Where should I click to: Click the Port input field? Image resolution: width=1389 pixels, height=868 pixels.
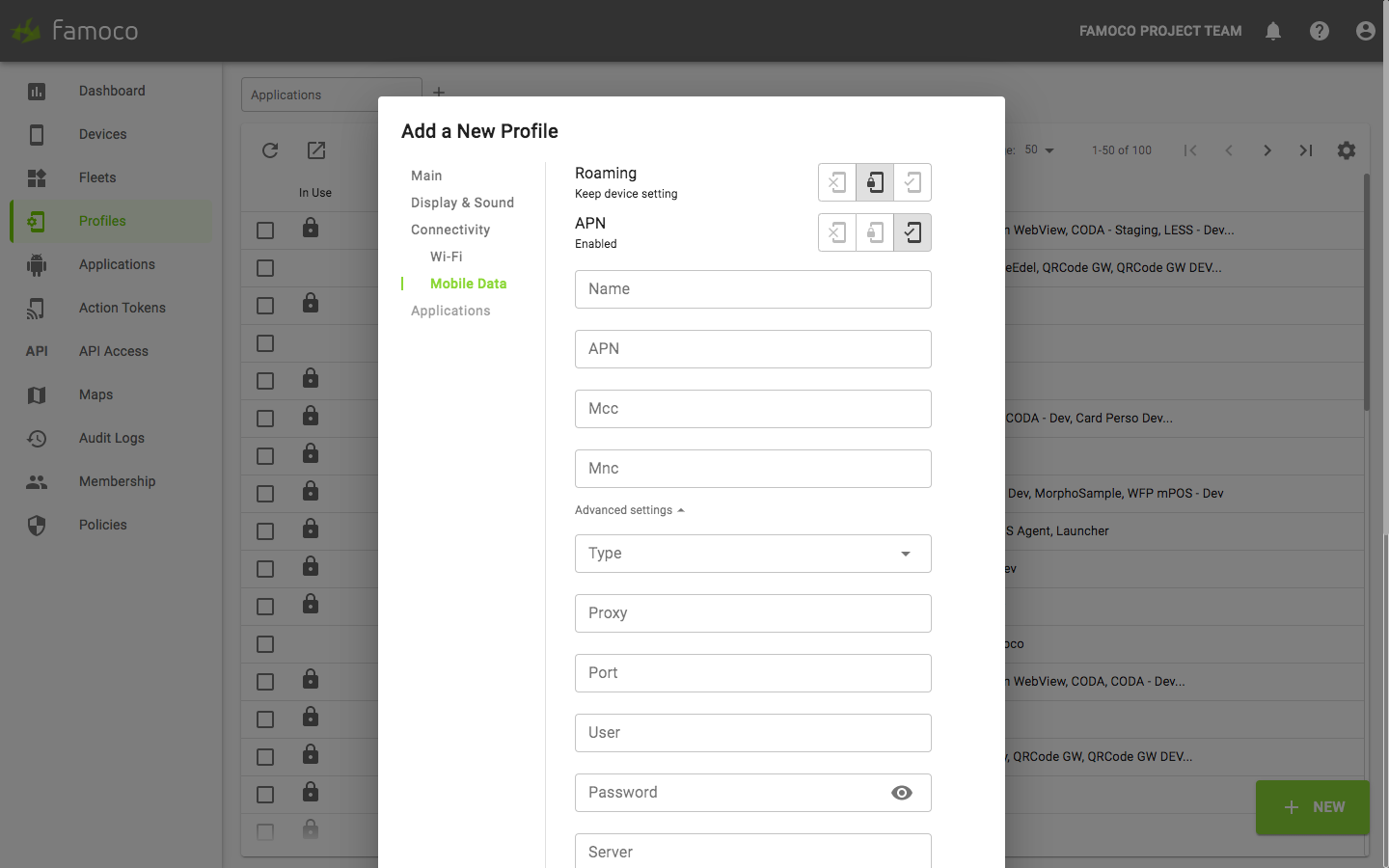coord(753,673)
